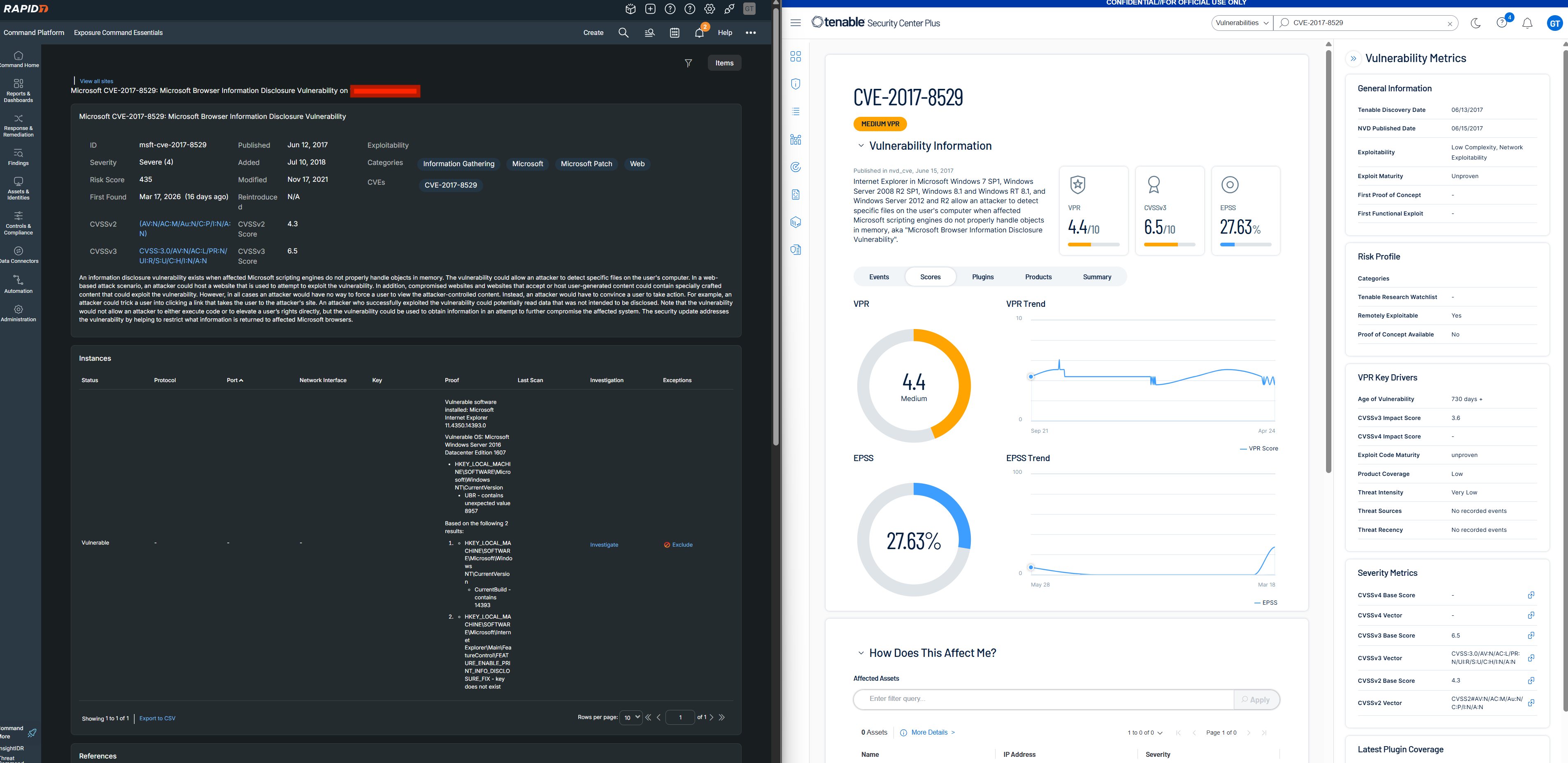Click Investigate link for vulnerable instance
1568x763 pixels.
tap(604, 545)
